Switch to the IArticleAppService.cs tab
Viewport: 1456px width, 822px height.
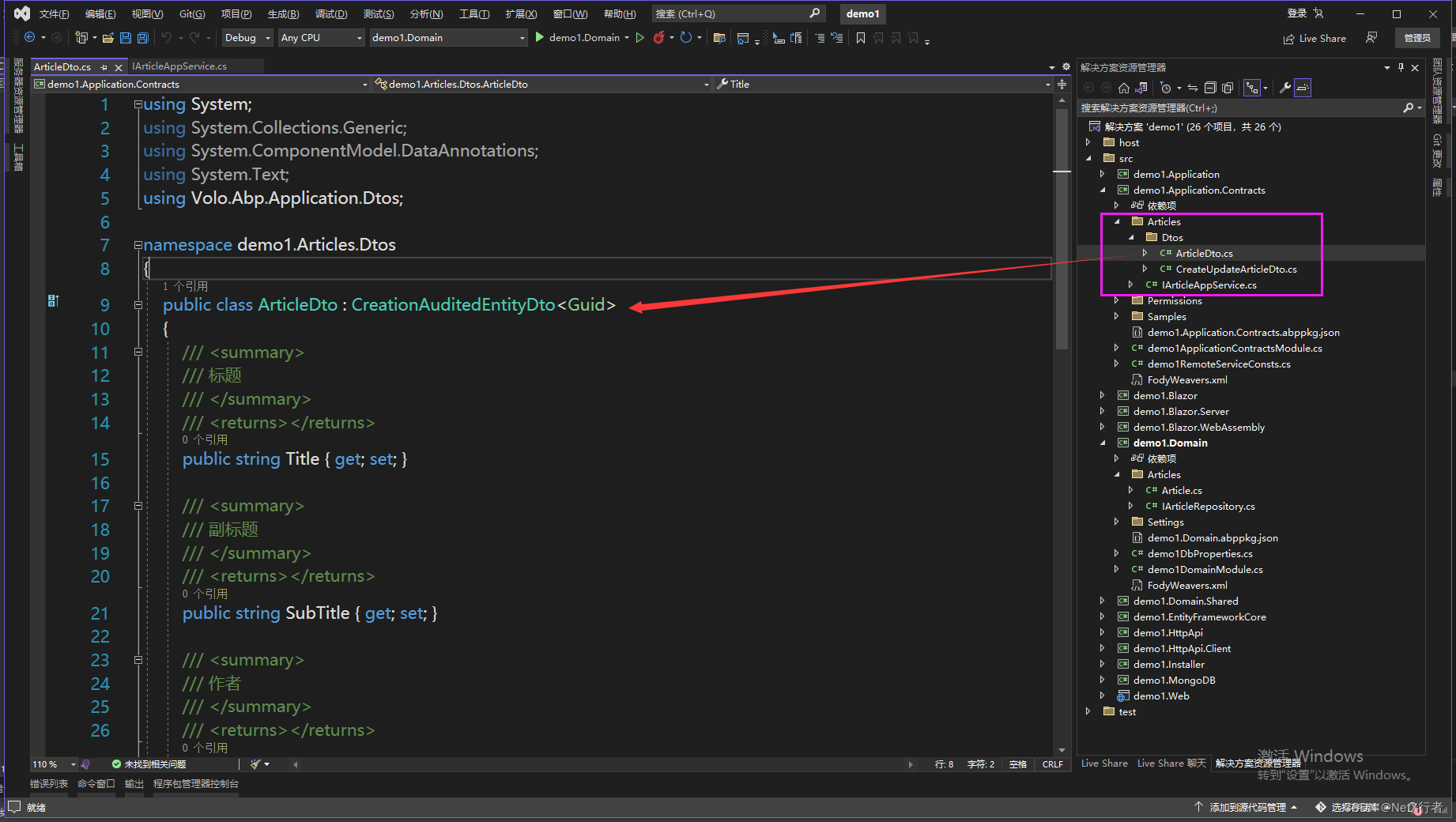179,66
